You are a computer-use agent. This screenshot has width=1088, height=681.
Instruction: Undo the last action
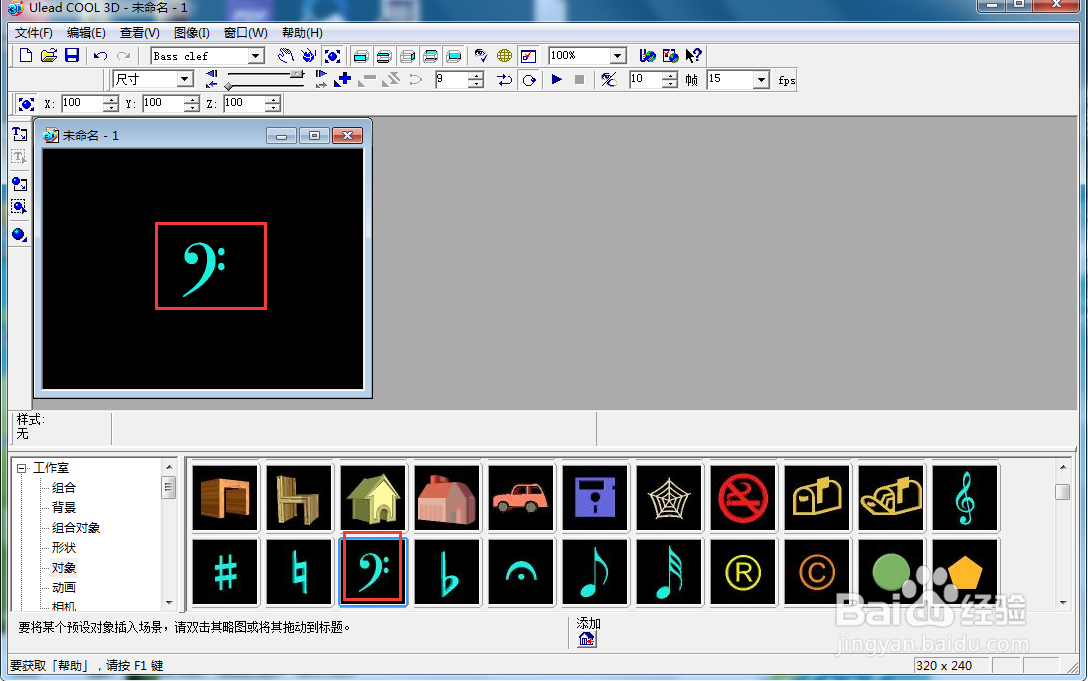click(101, 56)
